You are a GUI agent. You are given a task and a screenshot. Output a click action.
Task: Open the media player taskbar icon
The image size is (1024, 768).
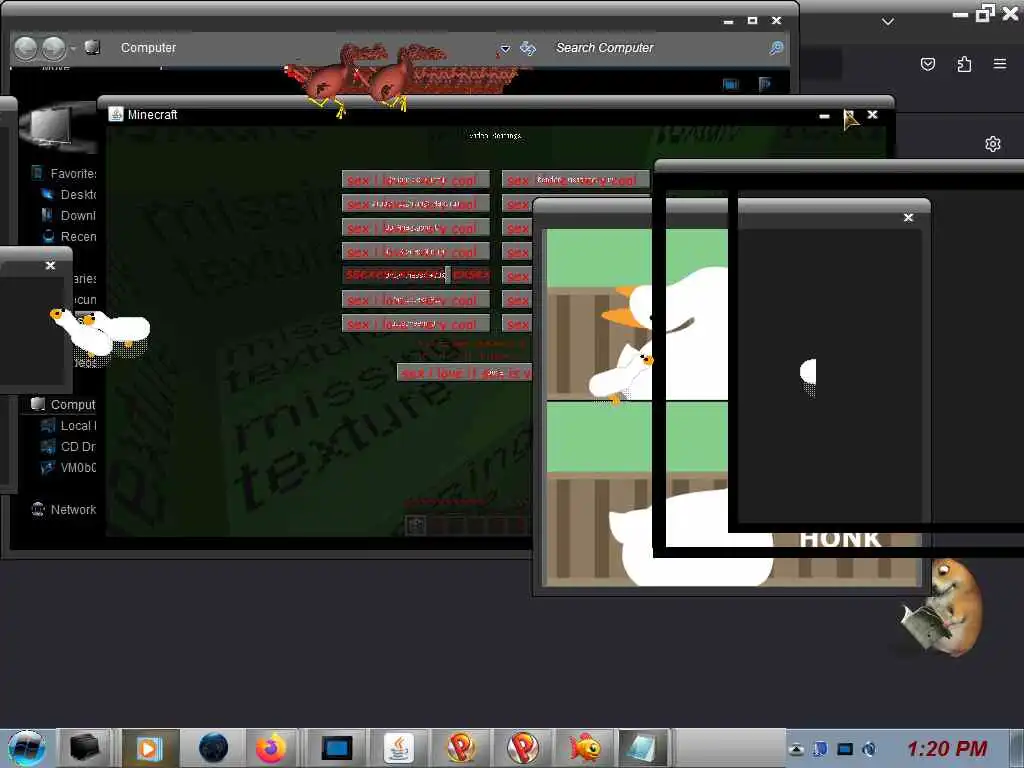[149, 748]
